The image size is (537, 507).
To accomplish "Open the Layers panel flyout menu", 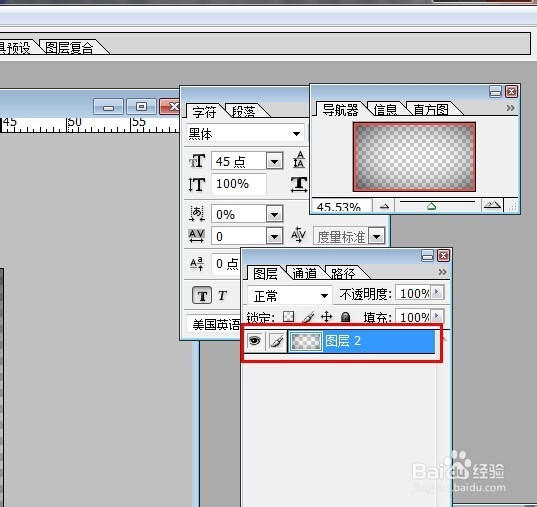I will 442,272.
